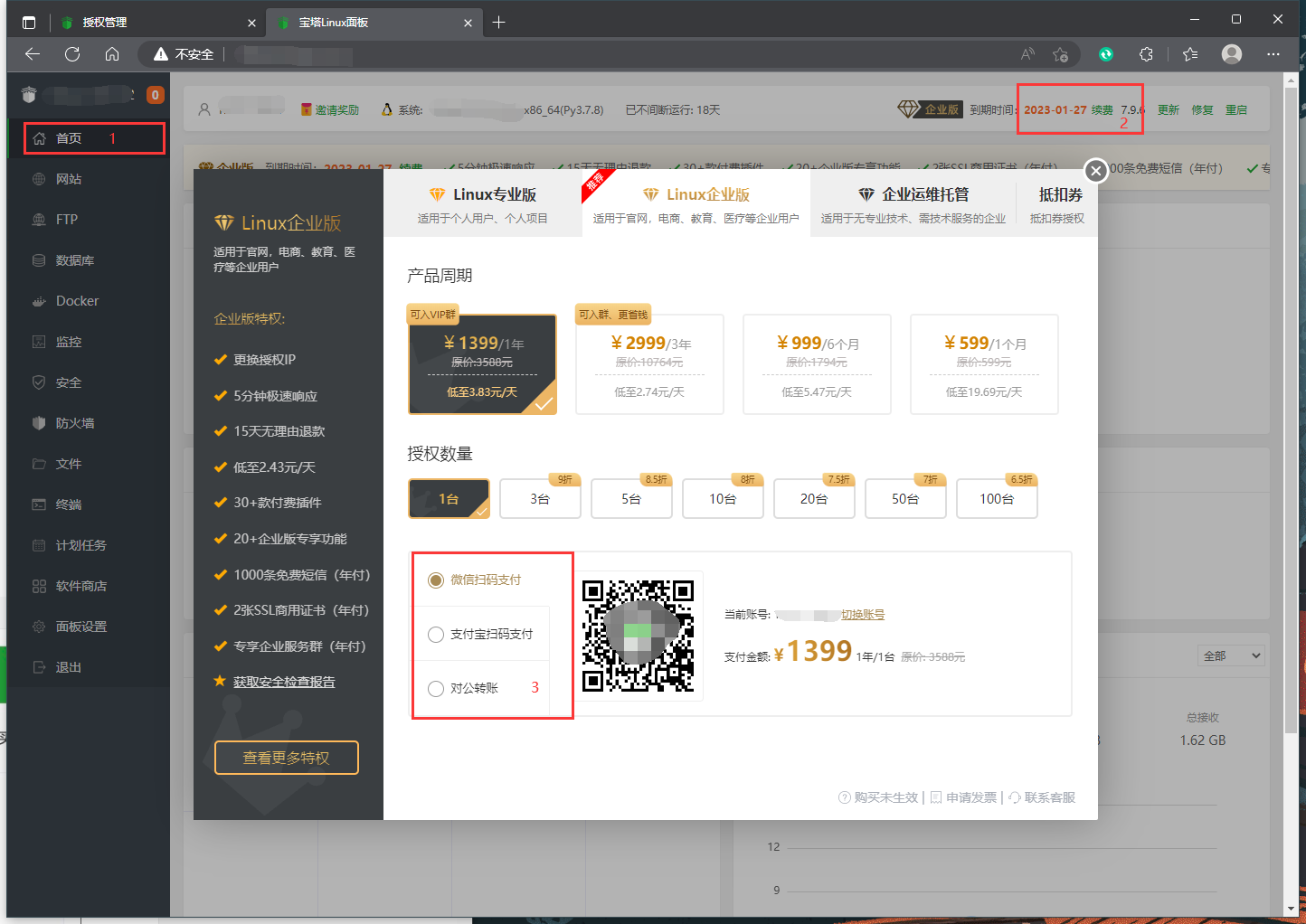Click the orange notification badge 0

tap(156, 95)
